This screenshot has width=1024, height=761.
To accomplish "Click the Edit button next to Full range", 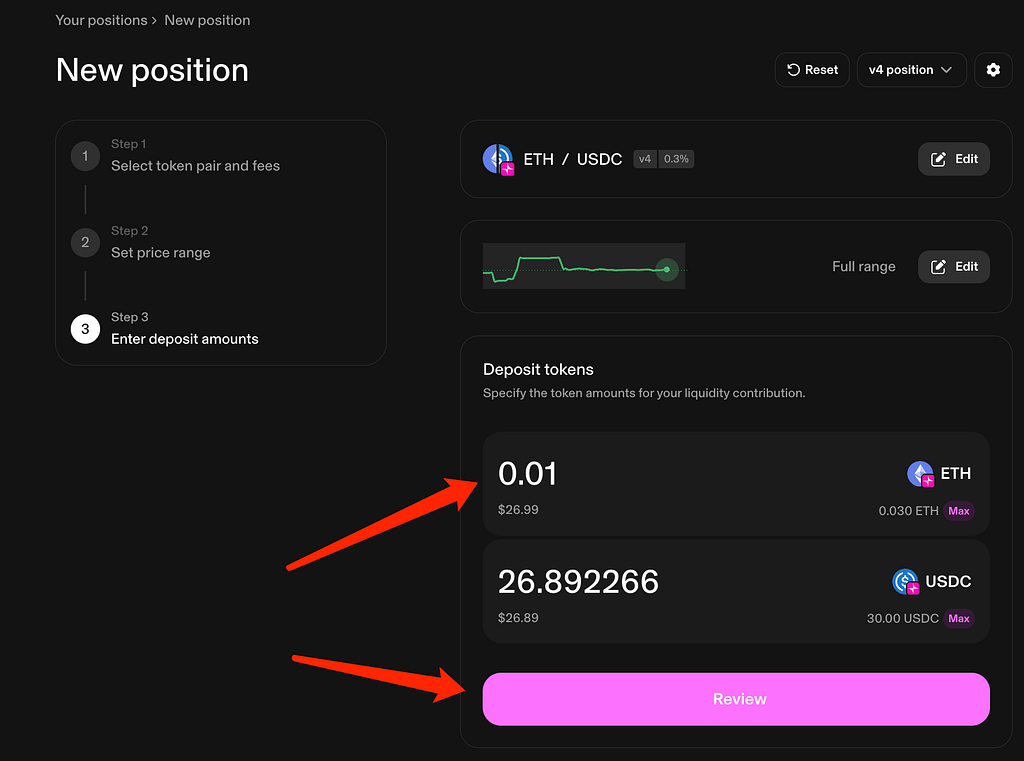I will pos(953,267).
